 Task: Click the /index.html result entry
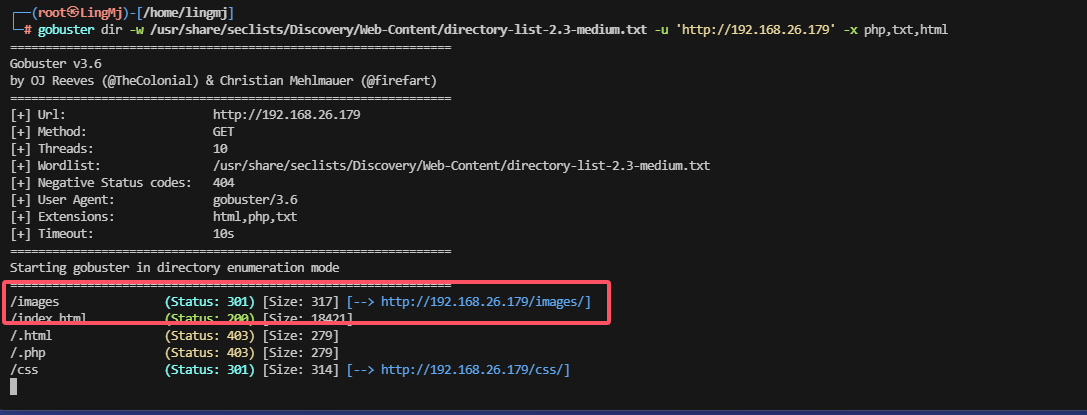click(56, 318)
